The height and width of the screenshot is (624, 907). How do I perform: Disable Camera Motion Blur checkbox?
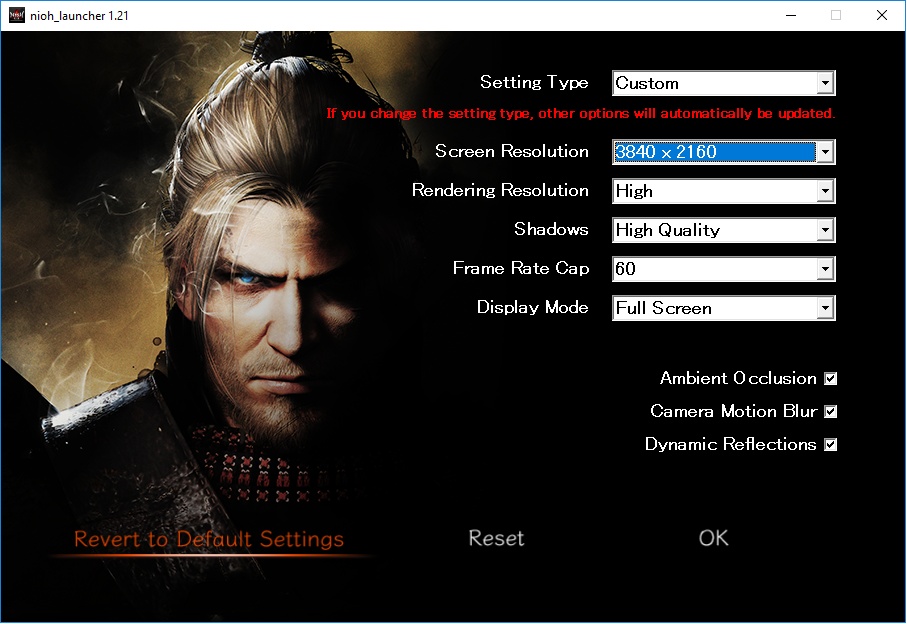pos(831,411)
